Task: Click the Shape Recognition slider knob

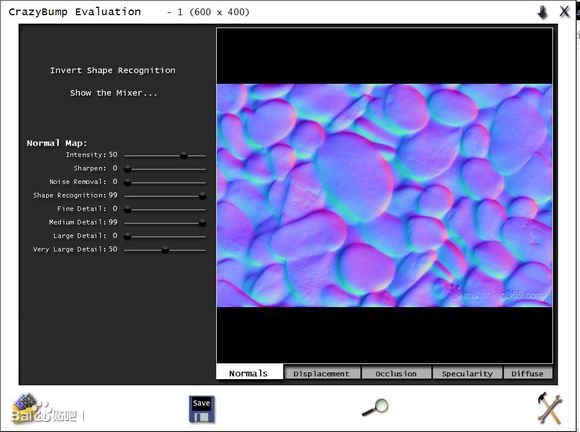Action: click(202, 196)
